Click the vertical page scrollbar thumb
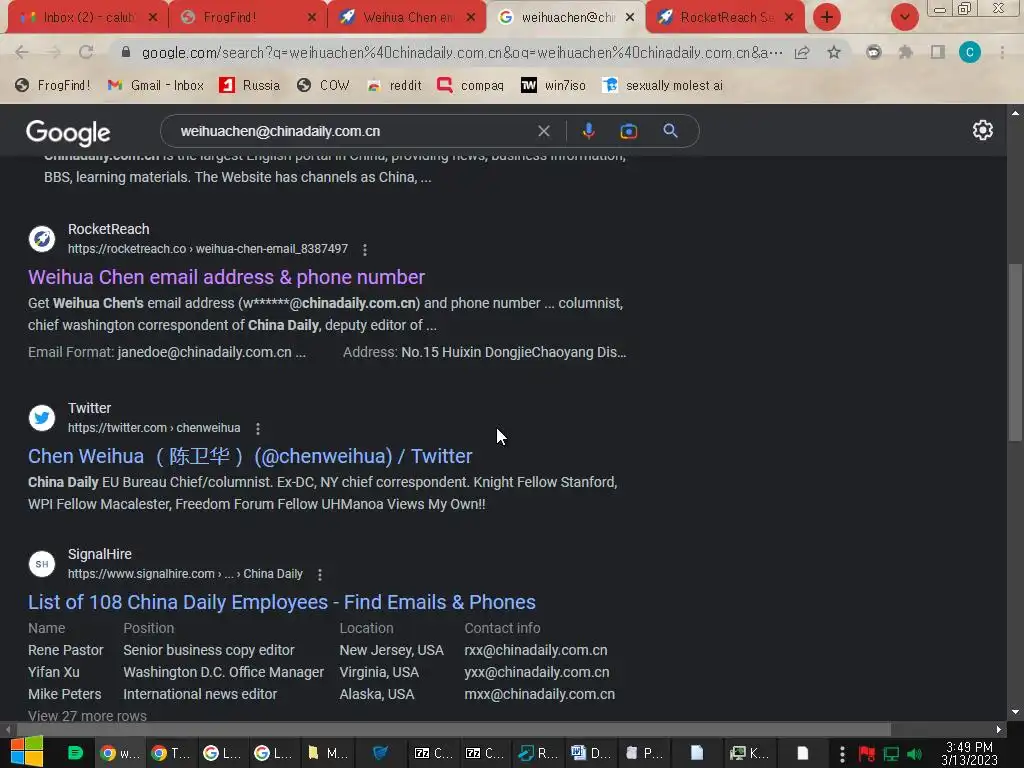Image resolution: width=1024 pixels, height=768 pixels. point(1015,353)
